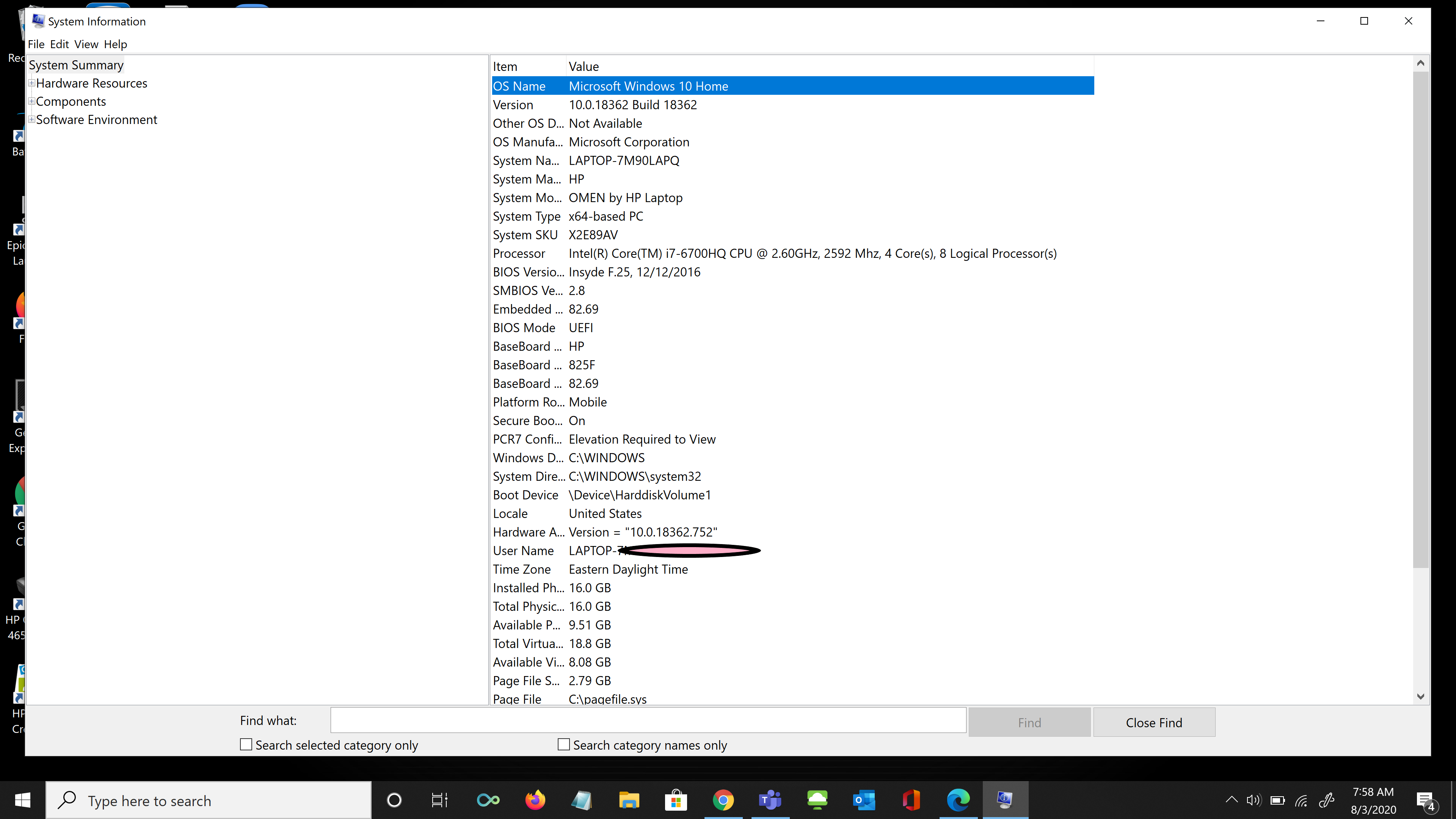The image size is (1456, 819).
Task: Select the Microsoft Corporation manufacturer row
Action: click(x=792, y=142)
